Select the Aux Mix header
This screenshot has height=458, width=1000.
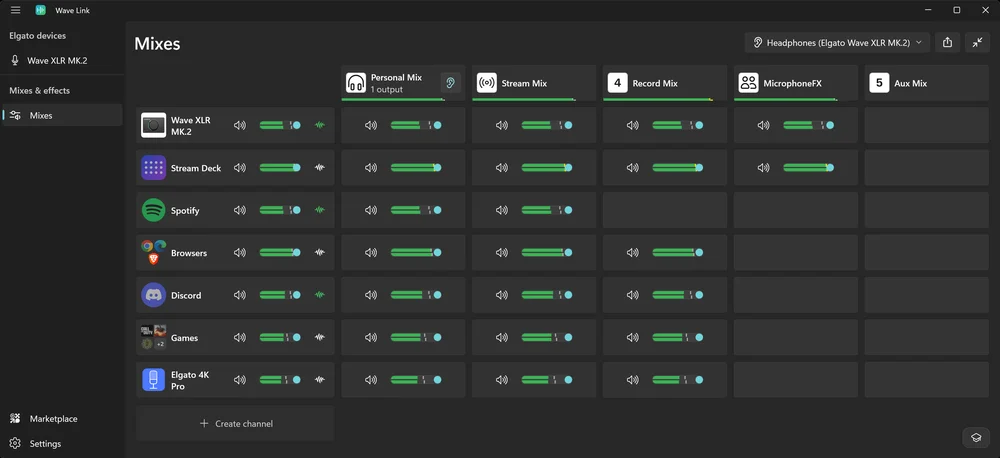926,83
